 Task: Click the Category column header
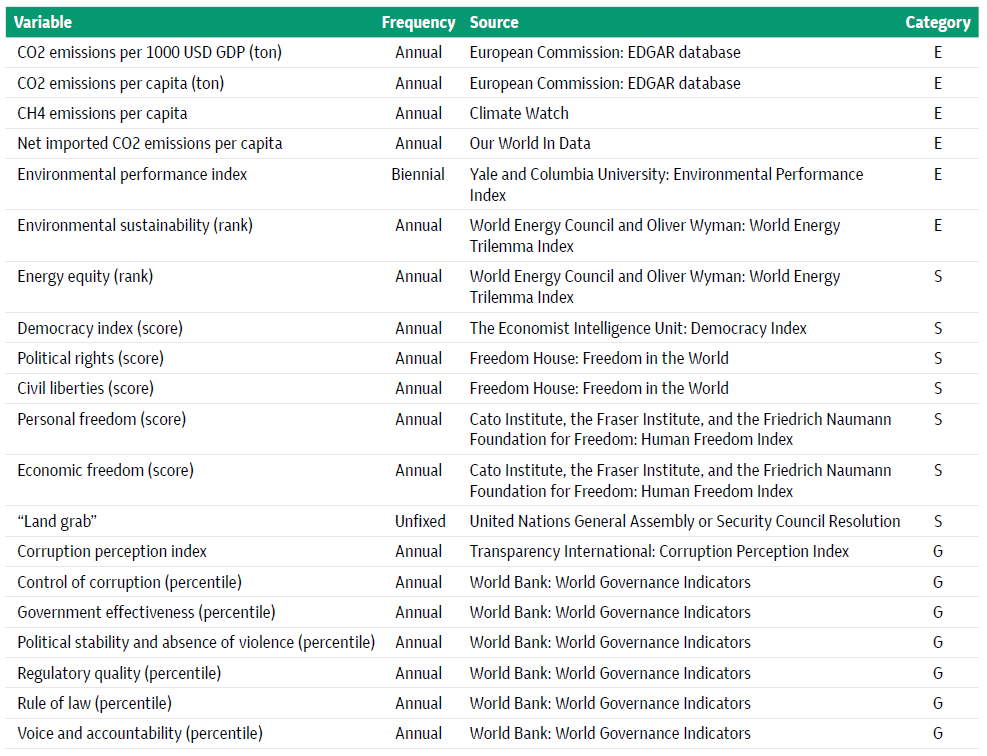pos(937,23)
